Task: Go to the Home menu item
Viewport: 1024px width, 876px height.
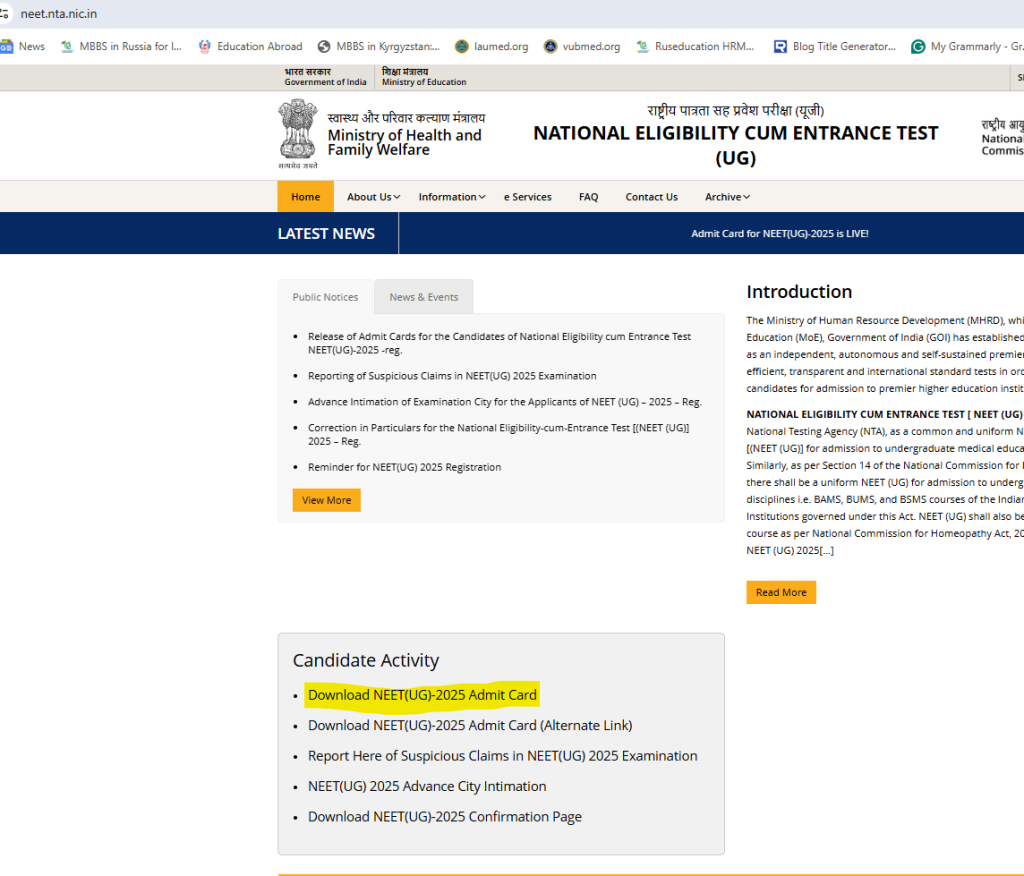Action: [x=306, y=197]
